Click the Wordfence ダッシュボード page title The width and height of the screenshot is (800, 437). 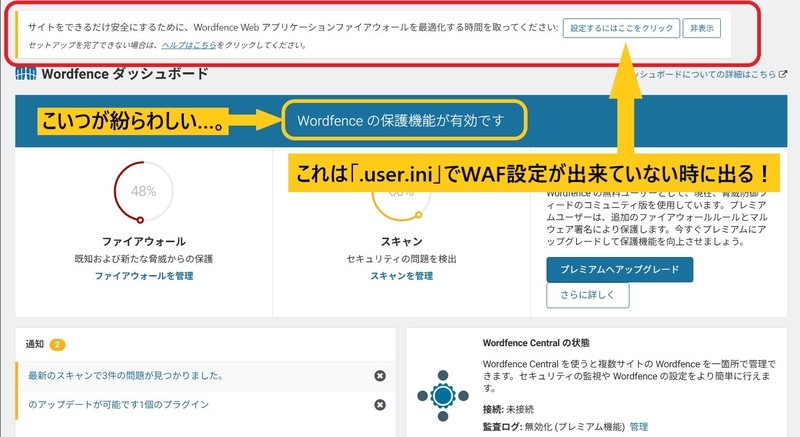125,74
